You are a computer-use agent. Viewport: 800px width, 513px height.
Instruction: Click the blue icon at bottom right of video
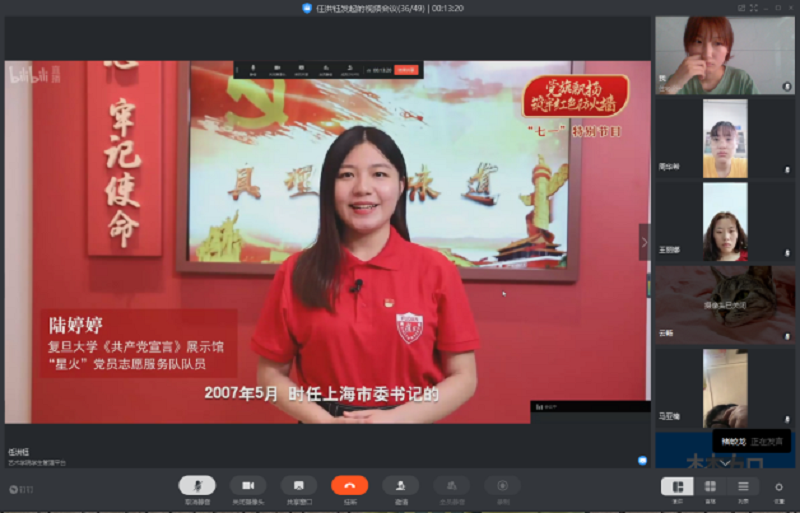[x=642, y=460]
